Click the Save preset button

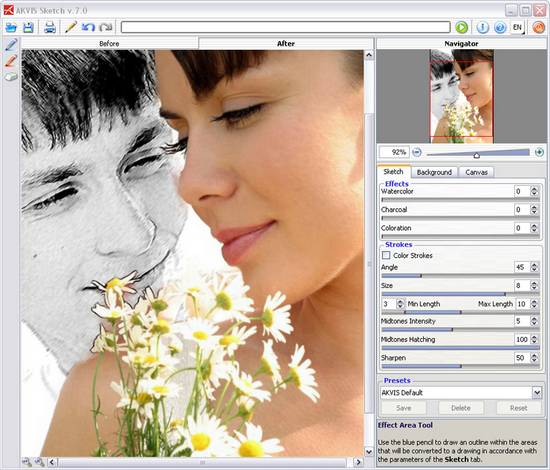[403, 408]
